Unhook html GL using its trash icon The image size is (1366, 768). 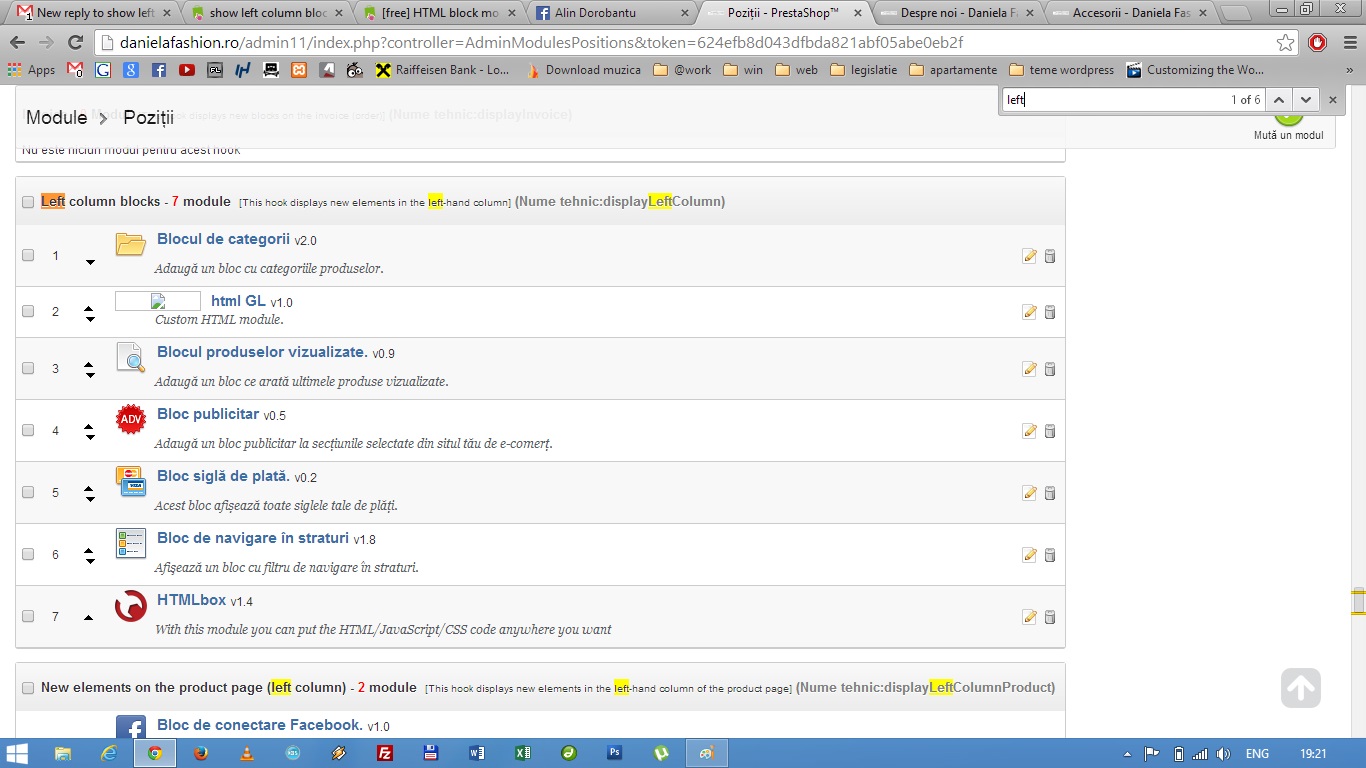1050,312
